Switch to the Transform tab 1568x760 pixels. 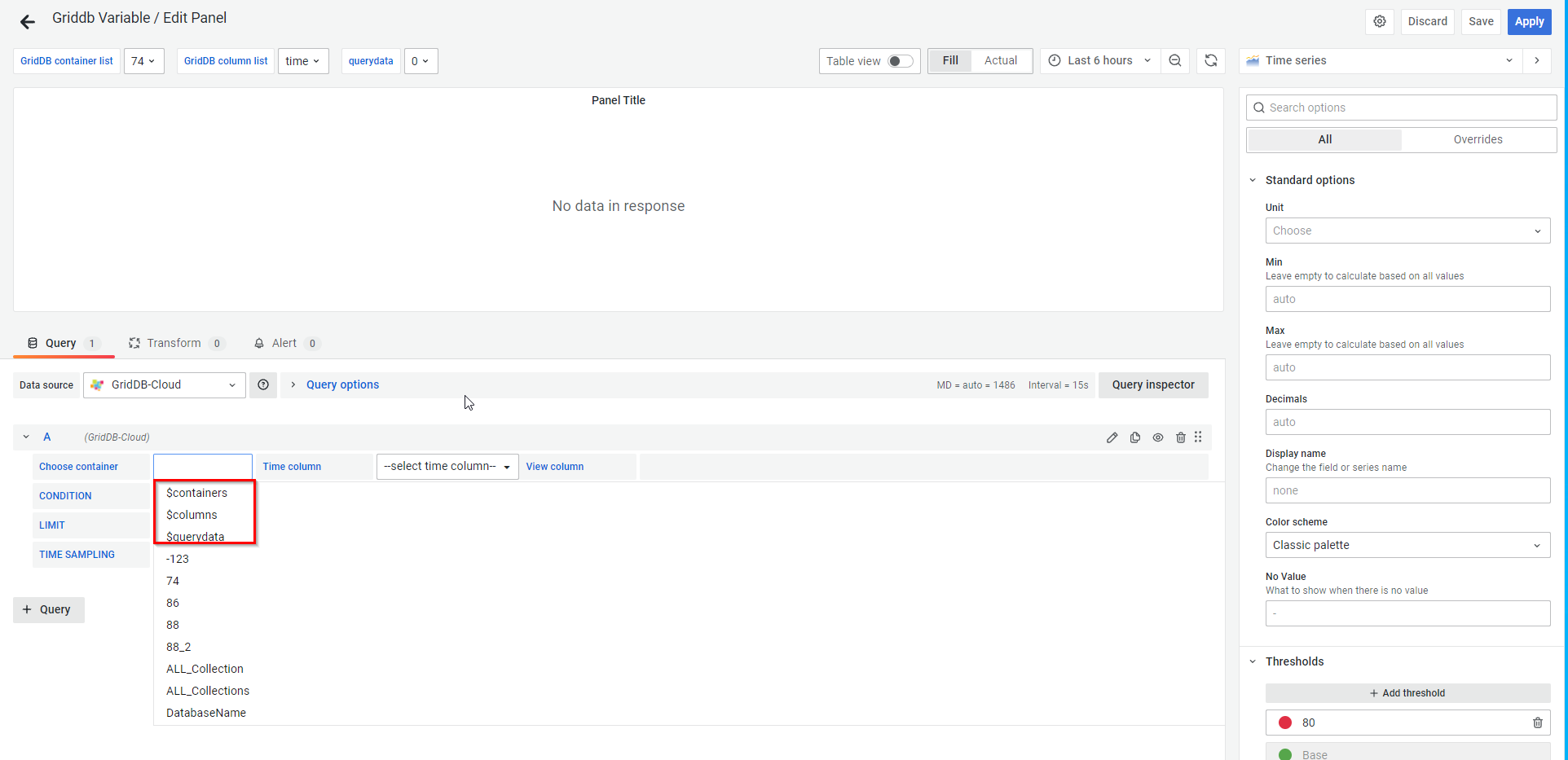click(174, 344)
